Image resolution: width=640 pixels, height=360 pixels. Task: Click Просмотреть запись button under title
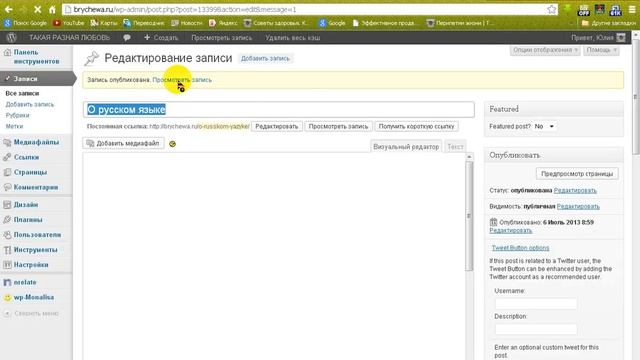[338, 127]
